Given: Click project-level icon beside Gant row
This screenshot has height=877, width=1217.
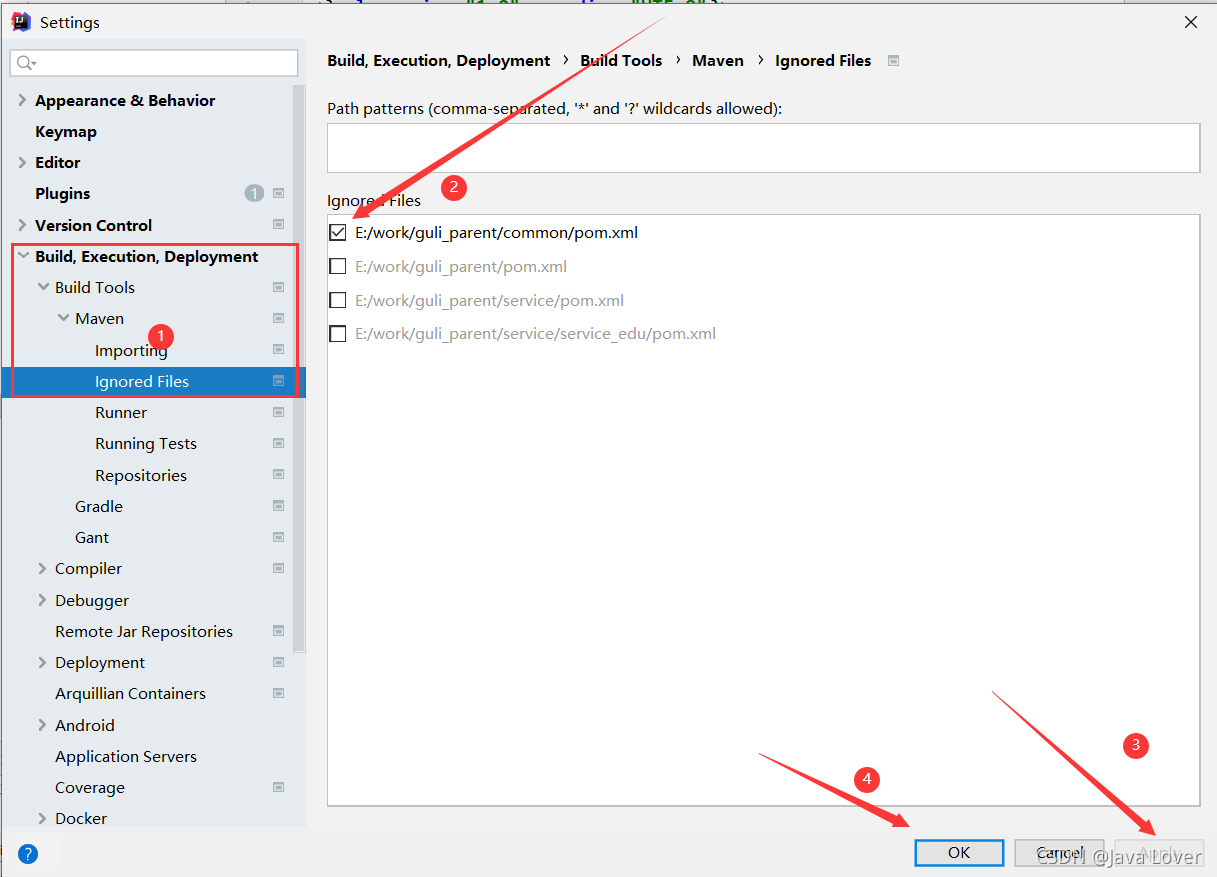Looking at the screenshot, I should (x=279, y=537).
